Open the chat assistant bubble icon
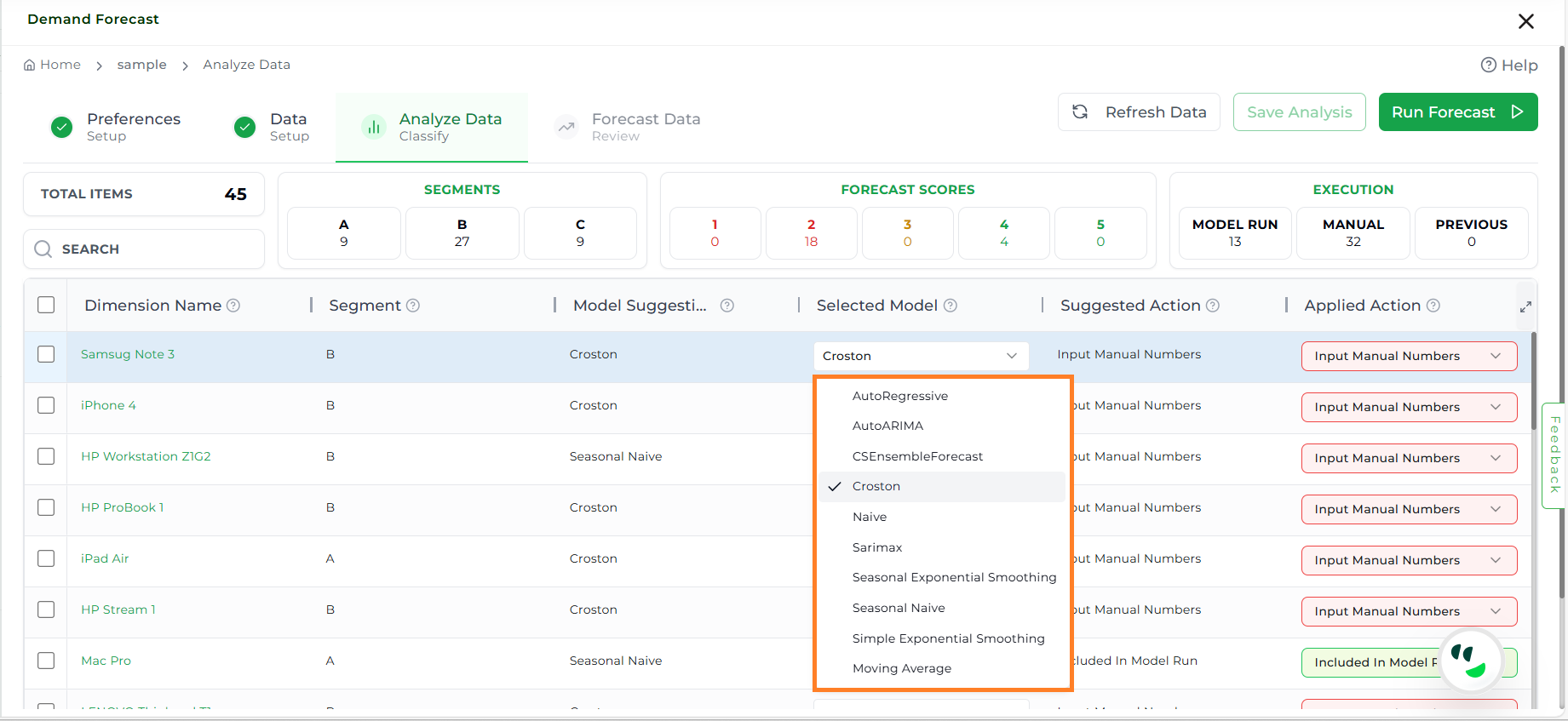The height and width of the screenshot is (721, 1568). coord(1469,661)
